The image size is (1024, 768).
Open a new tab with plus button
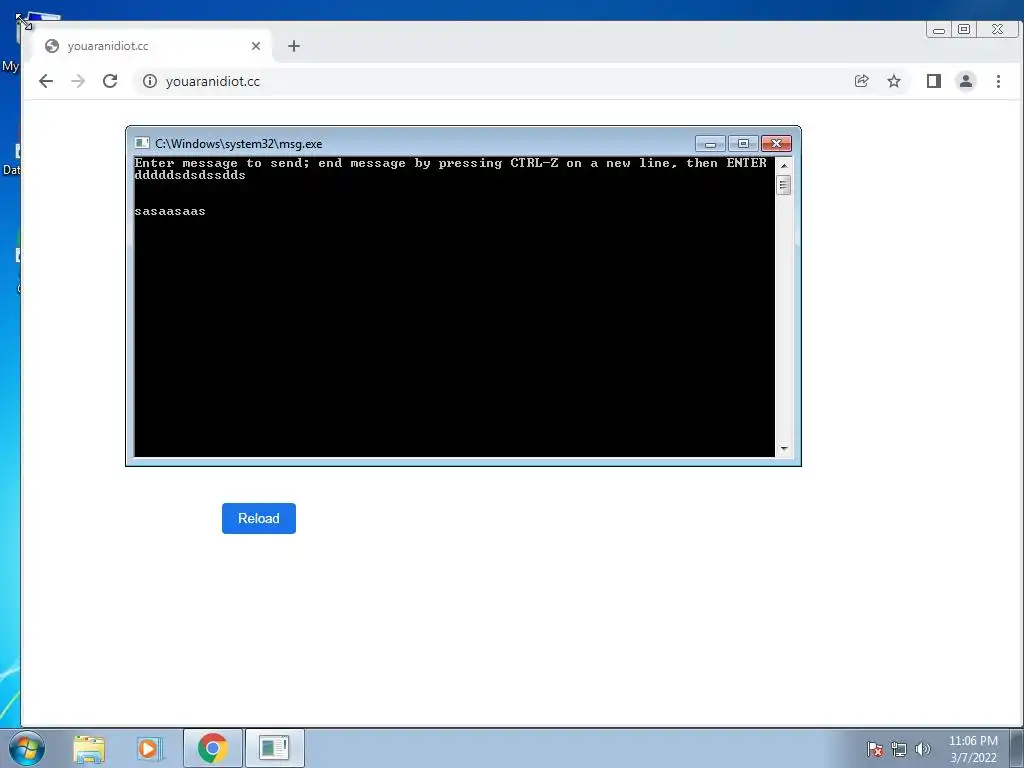pyautogui.click(x=294, y=46)
